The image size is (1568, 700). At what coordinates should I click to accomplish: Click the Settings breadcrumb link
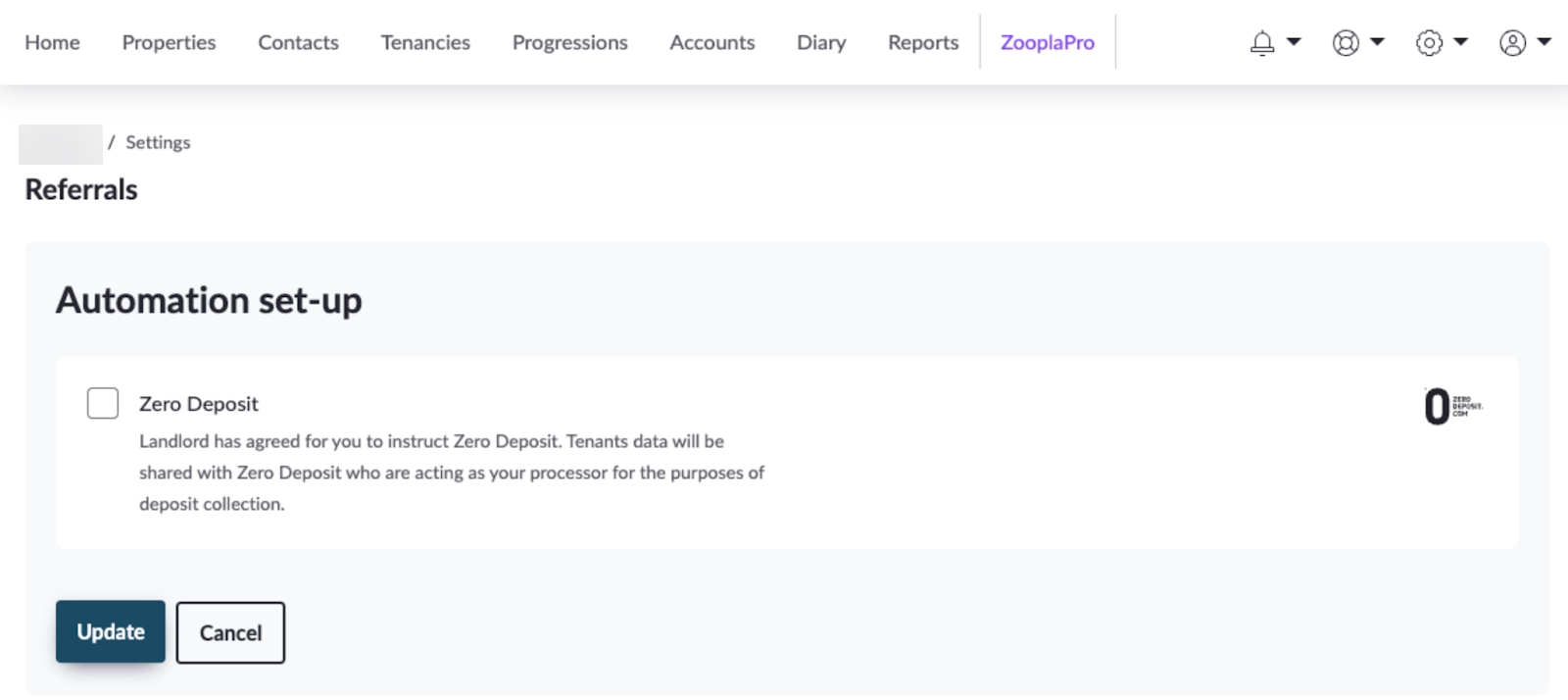click(158, 142)
